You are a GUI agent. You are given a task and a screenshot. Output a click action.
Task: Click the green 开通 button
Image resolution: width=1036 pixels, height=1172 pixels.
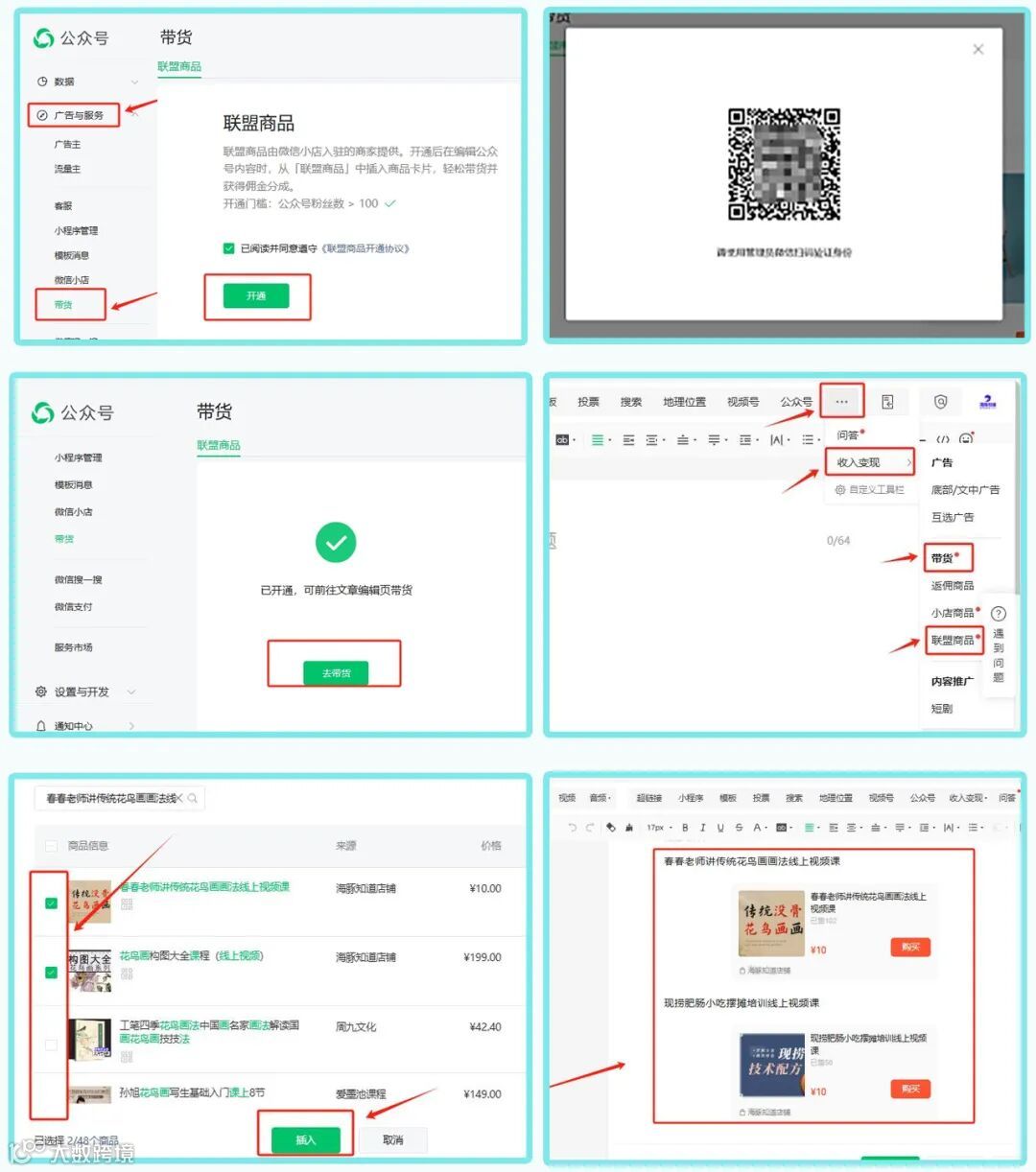click(256, 295)
